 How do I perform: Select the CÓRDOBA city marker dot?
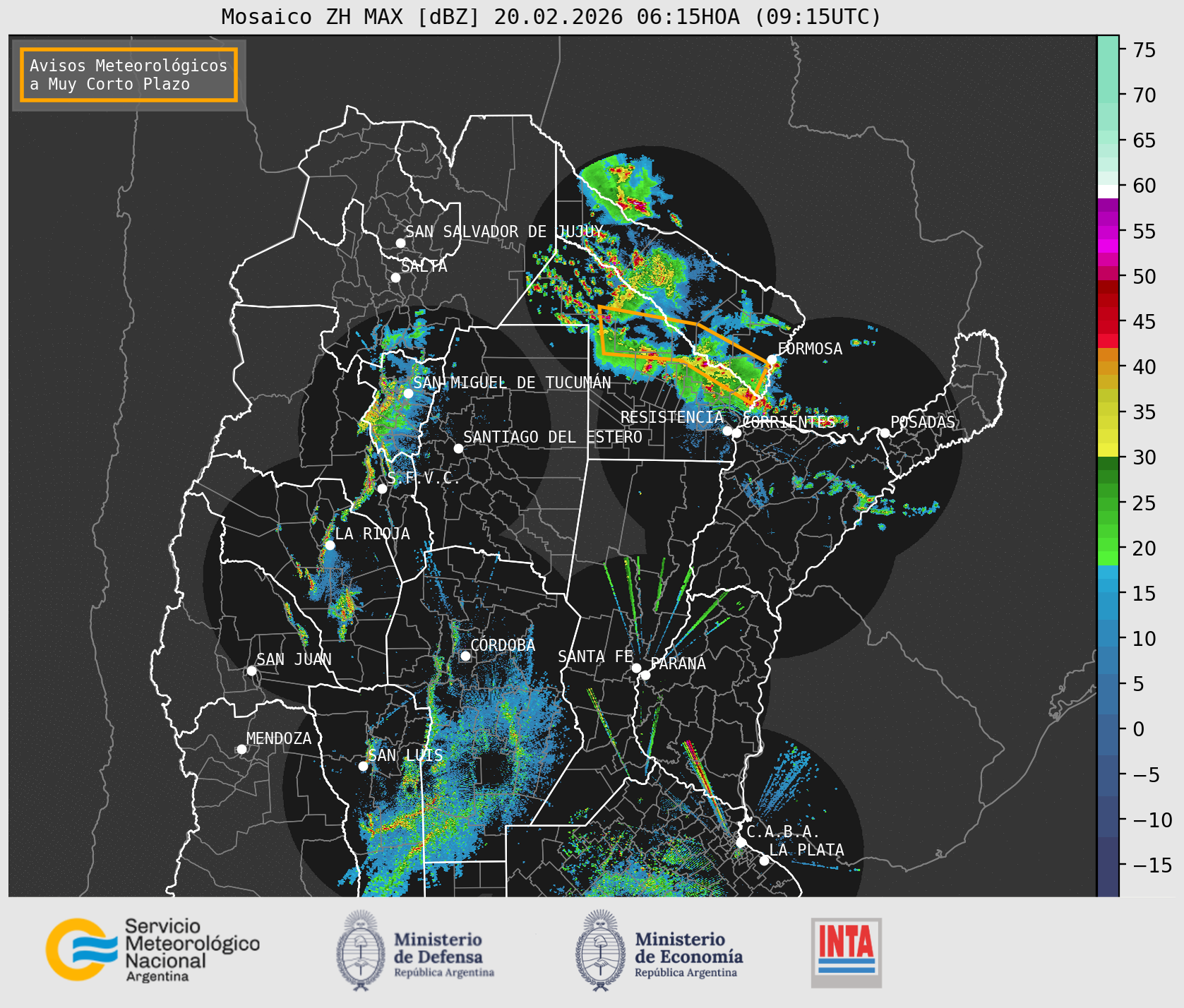coord(465,656)
